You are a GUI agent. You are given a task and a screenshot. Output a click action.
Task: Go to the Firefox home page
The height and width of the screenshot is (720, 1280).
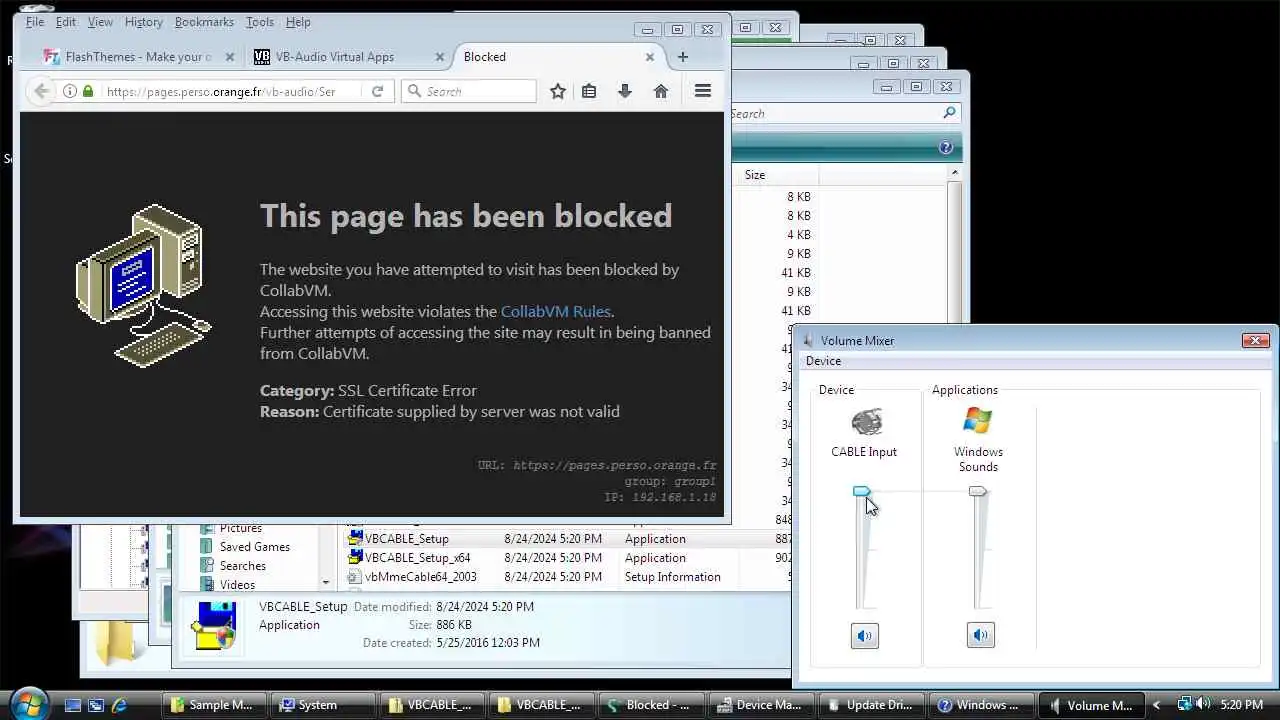(661, 91)
